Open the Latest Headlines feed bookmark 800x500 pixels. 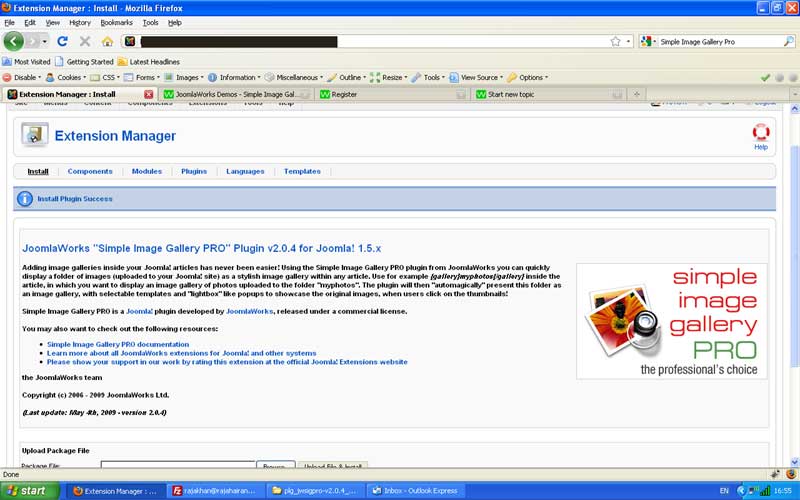coord(148,62)
